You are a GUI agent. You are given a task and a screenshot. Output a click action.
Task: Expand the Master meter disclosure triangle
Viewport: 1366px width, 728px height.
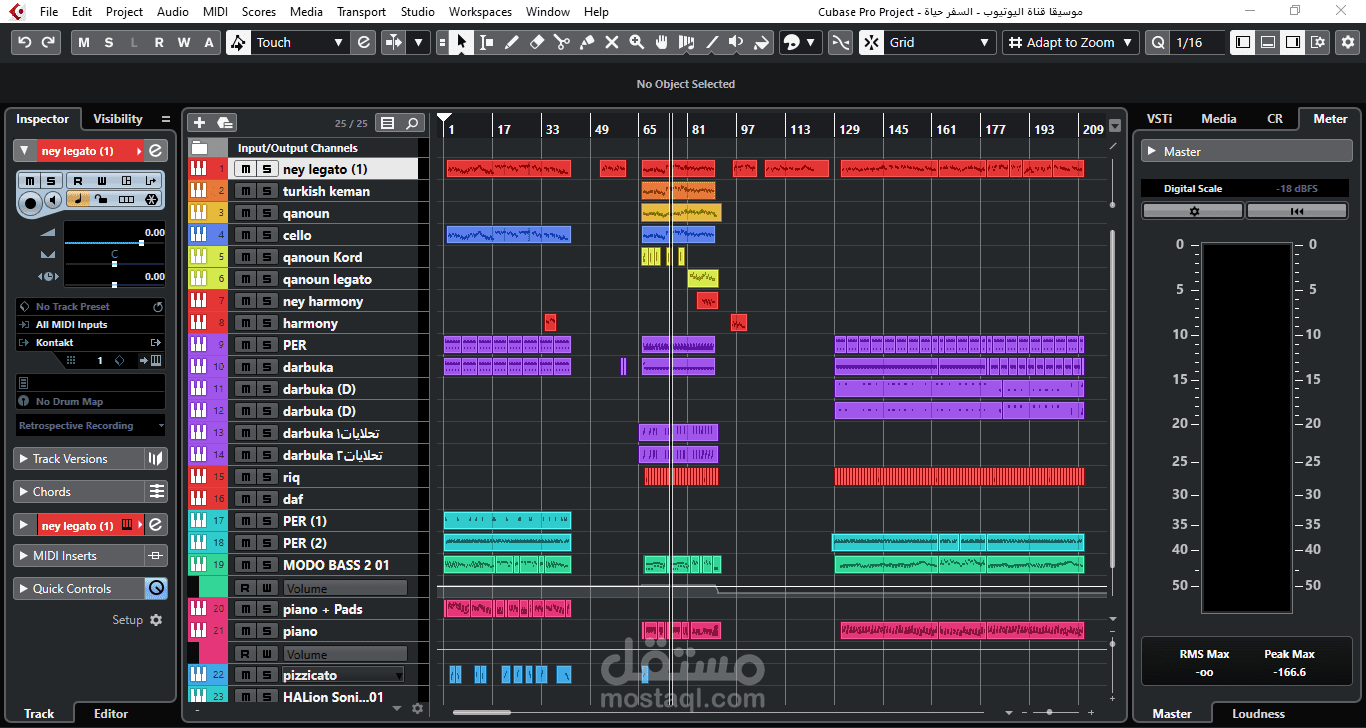pyautogui.click(x=1153, y=152)
